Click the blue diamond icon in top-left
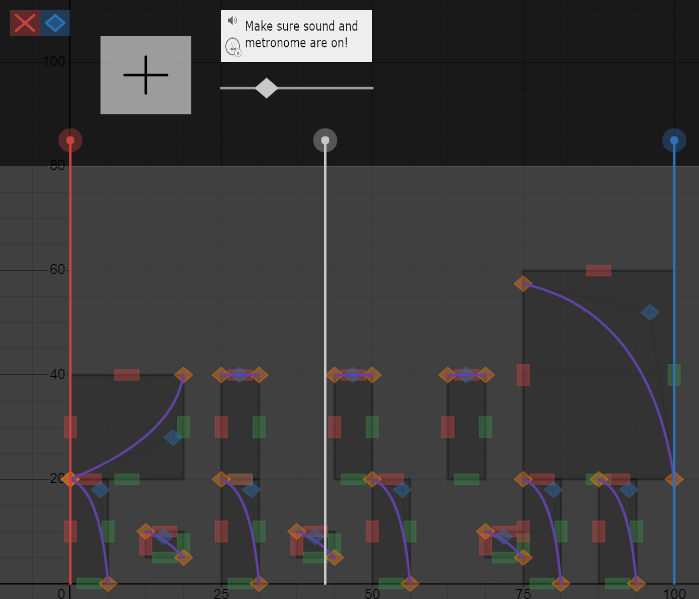The image size is (699, 599). (x=56, y=22)
